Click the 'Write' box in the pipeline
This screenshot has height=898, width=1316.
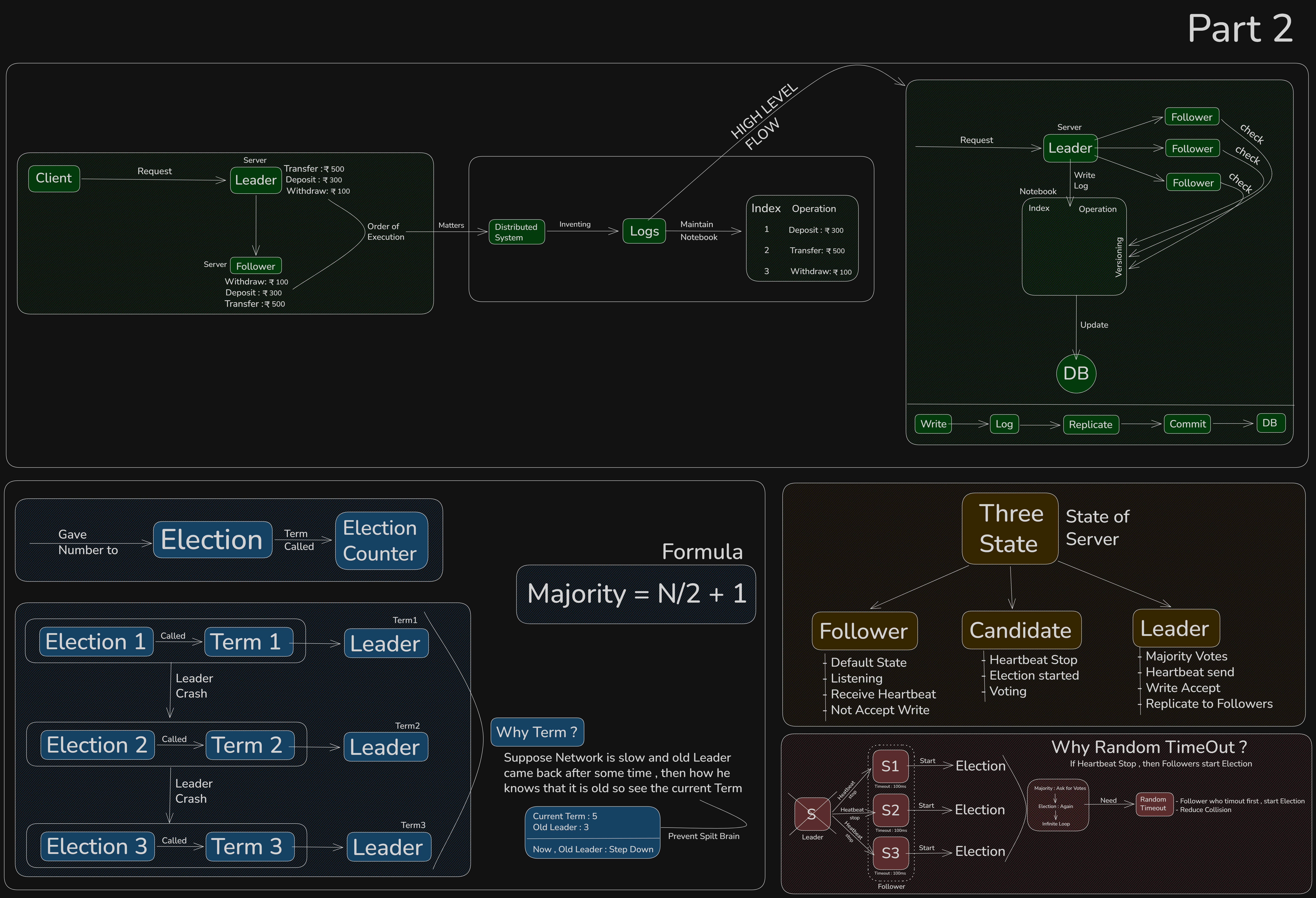click(933, 424)
